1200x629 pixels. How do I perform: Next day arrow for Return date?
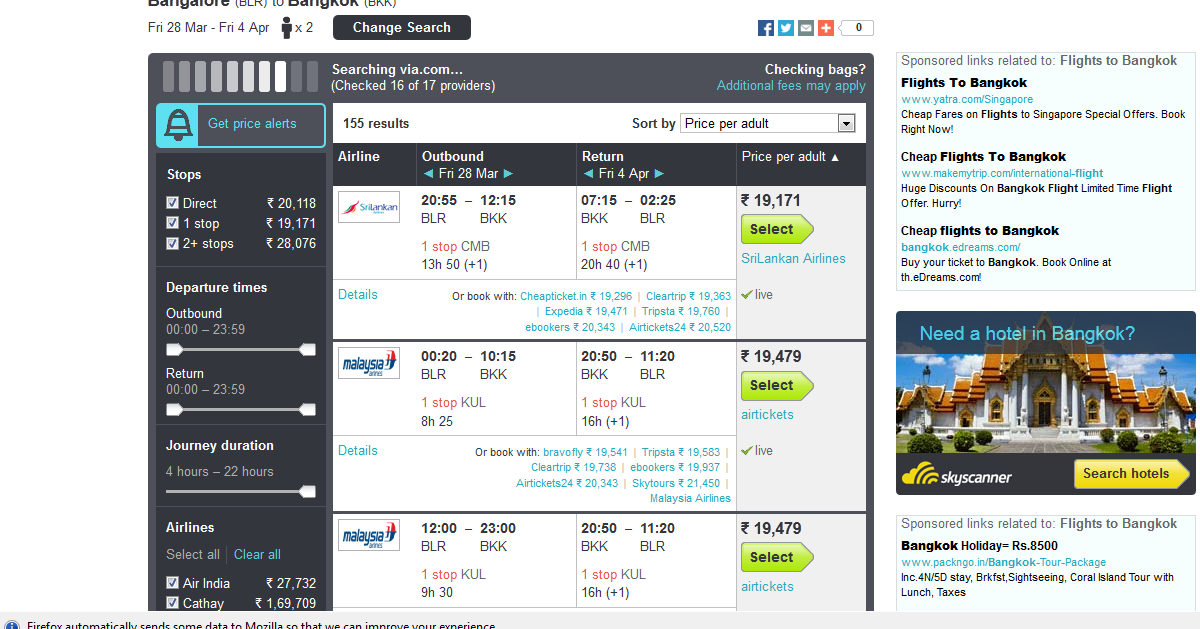pos(659,174)
